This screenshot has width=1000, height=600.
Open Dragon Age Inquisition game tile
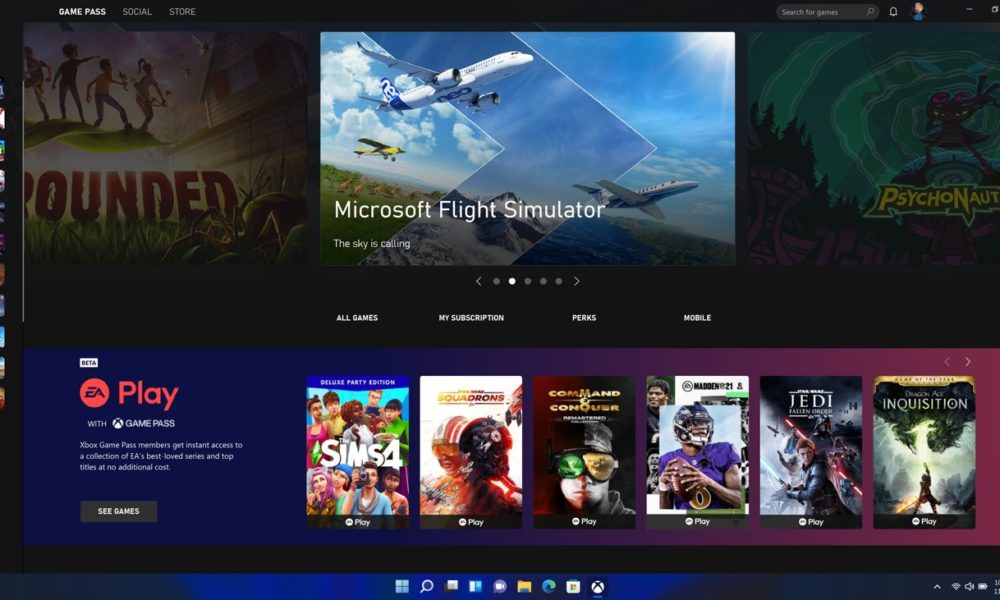(924, 452)
